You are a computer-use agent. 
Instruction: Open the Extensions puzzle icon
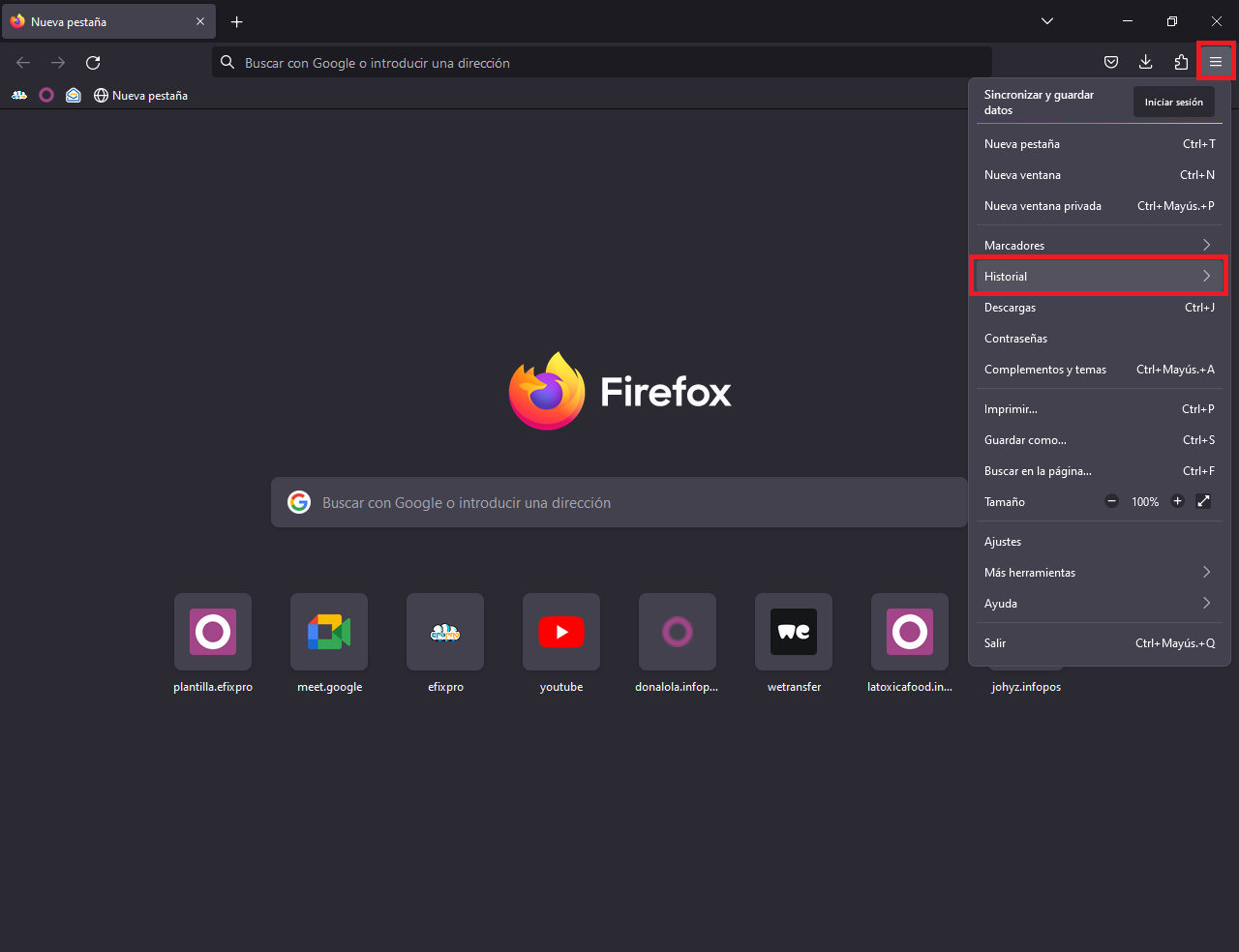coord(1181,62)
